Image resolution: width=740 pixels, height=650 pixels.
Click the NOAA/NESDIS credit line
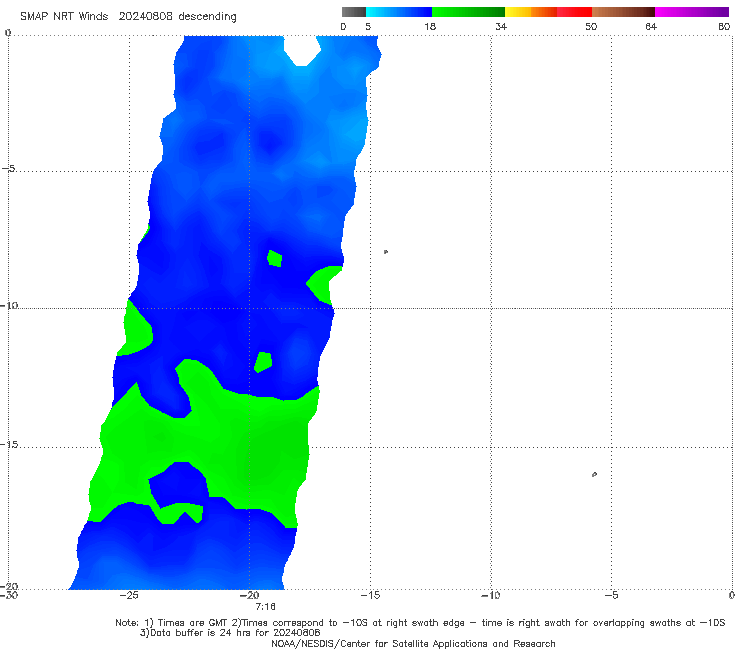tap(413, 644)
